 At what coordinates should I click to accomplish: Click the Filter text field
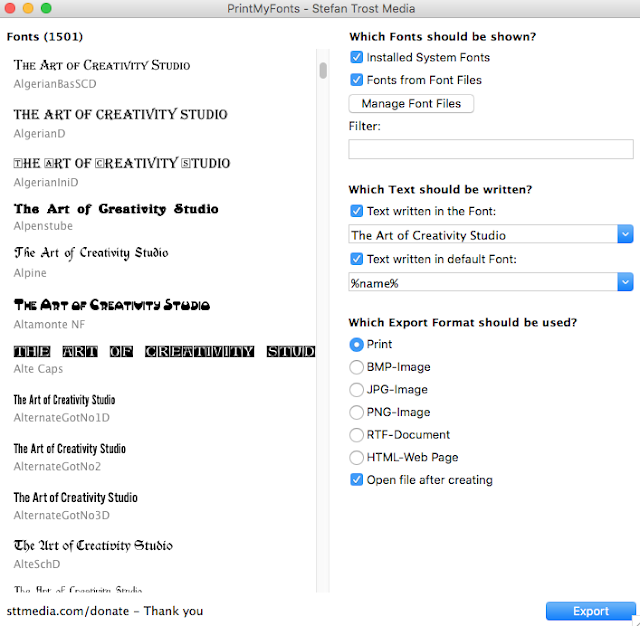point(490,149)
